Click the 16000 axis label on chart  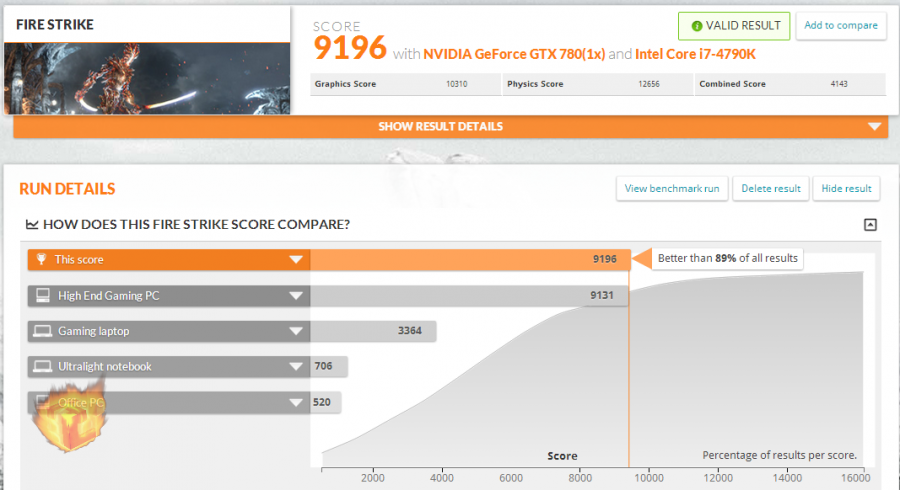(x=856, y=478)
